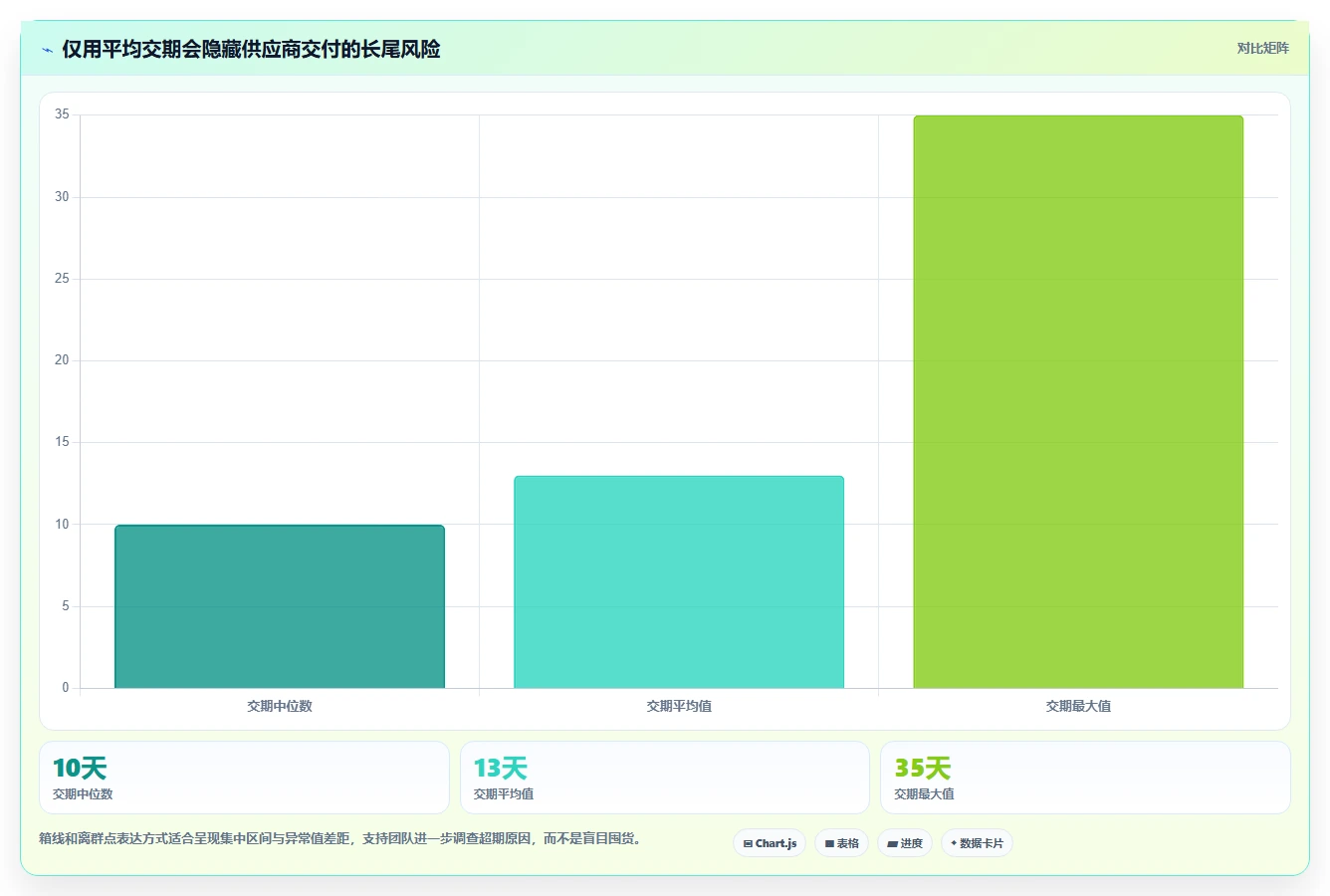Click the 交期平均值 bar in the chart
Image resolution: width=1330 pixels, height=896 pixels.
[x=679, y=582]
